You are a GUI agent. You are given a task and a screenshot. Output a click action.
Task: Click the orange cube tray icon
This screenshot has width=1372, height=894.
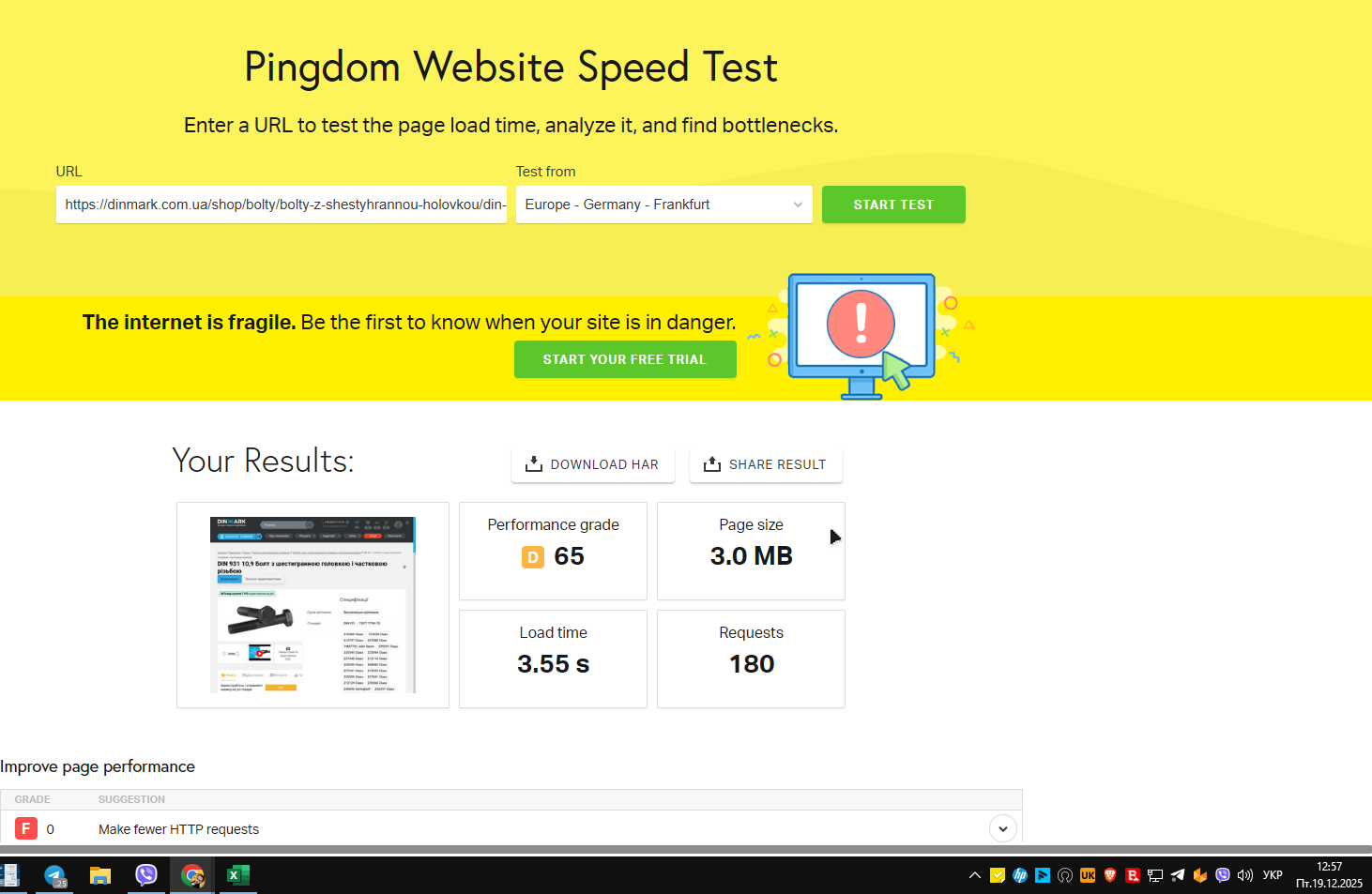(1200, 875)
